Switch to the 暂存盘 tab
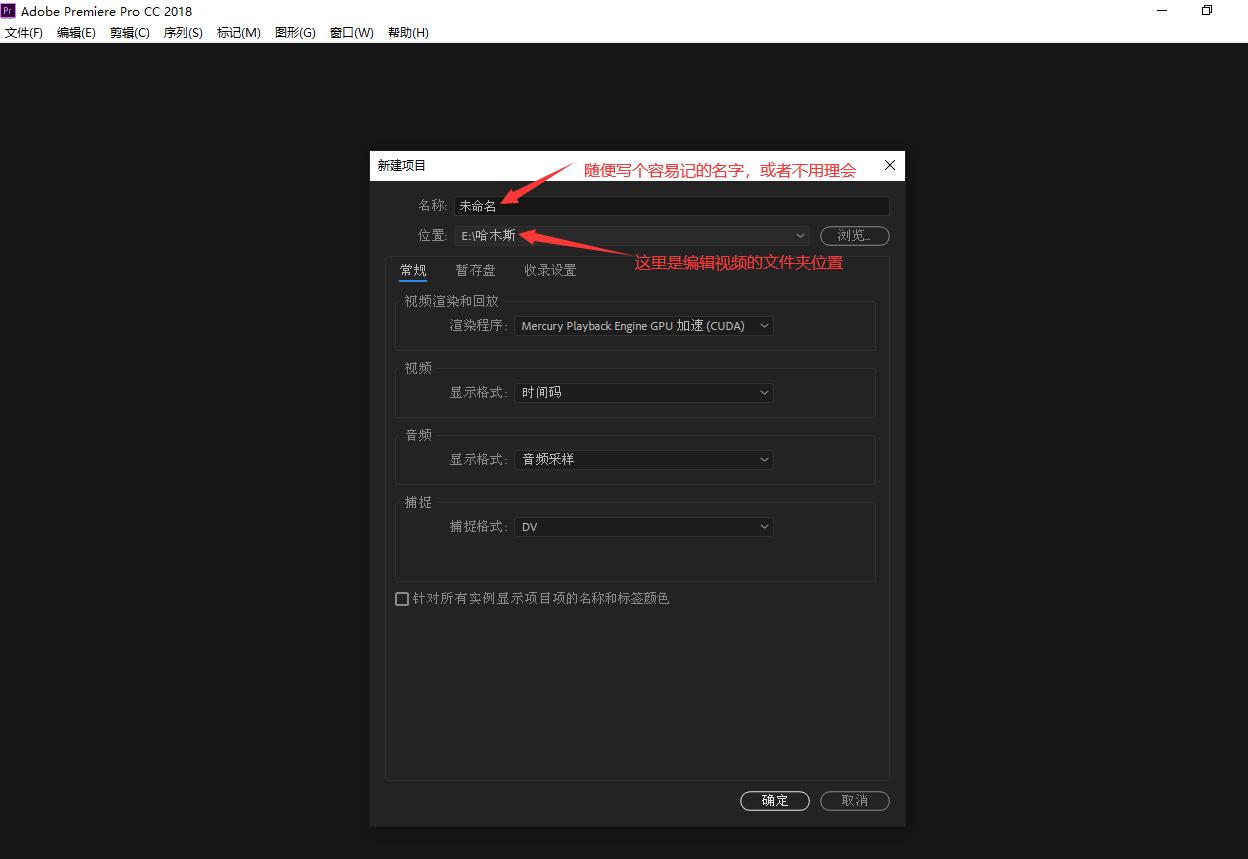Image resolution: width=1248 pixels, height=859 pixels. click(475, 269)
